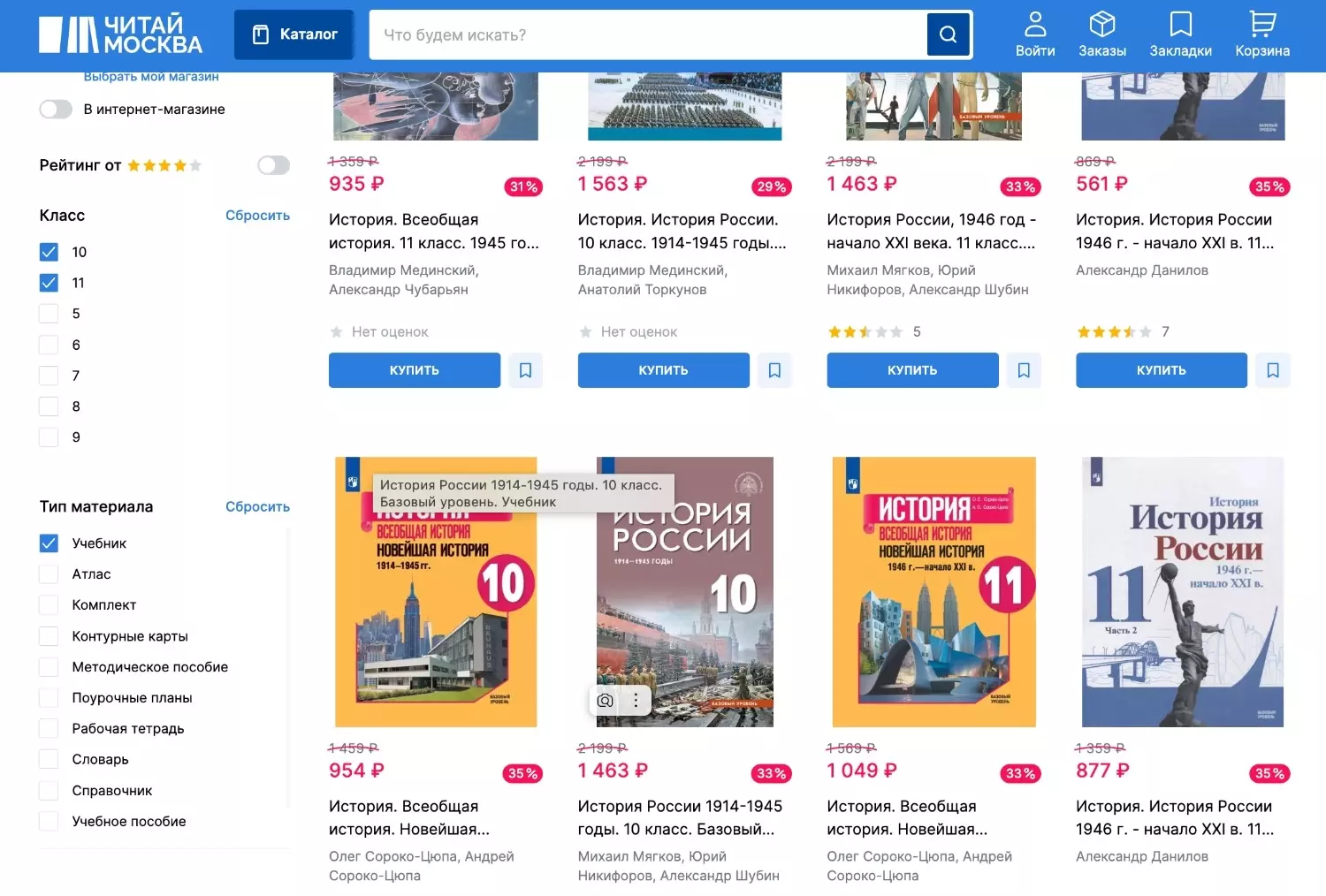Open the Заказы box icon

click(1102, 34)
